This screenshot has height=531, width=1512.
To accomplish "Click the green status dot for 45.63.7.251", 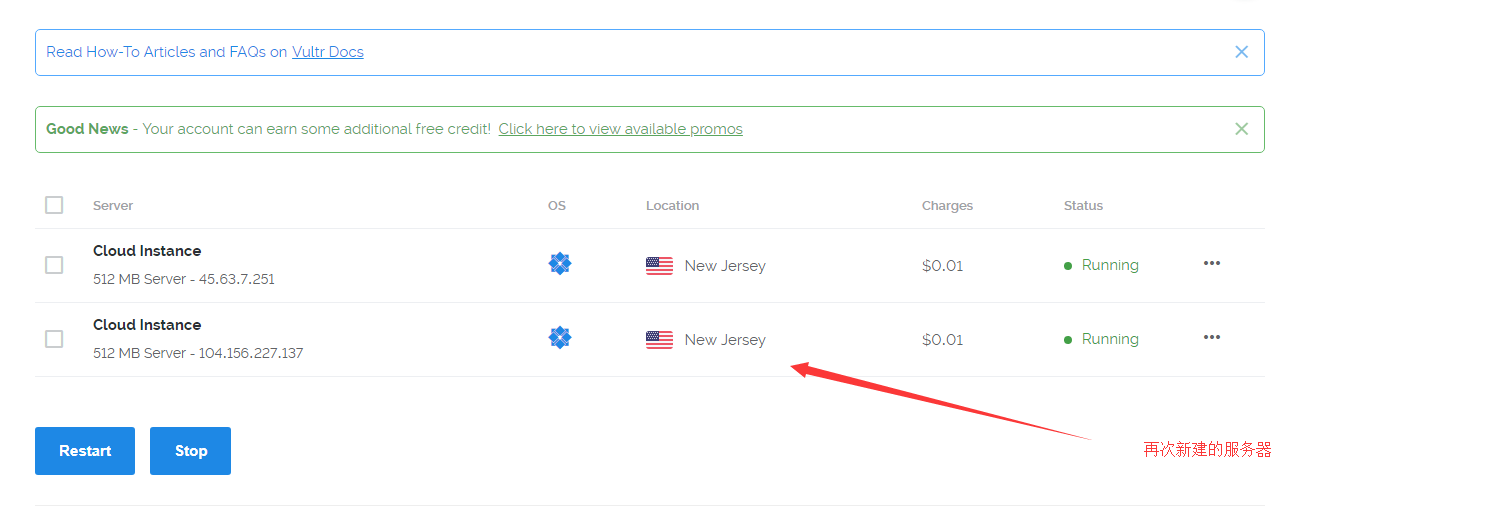I will point(1068,266).
